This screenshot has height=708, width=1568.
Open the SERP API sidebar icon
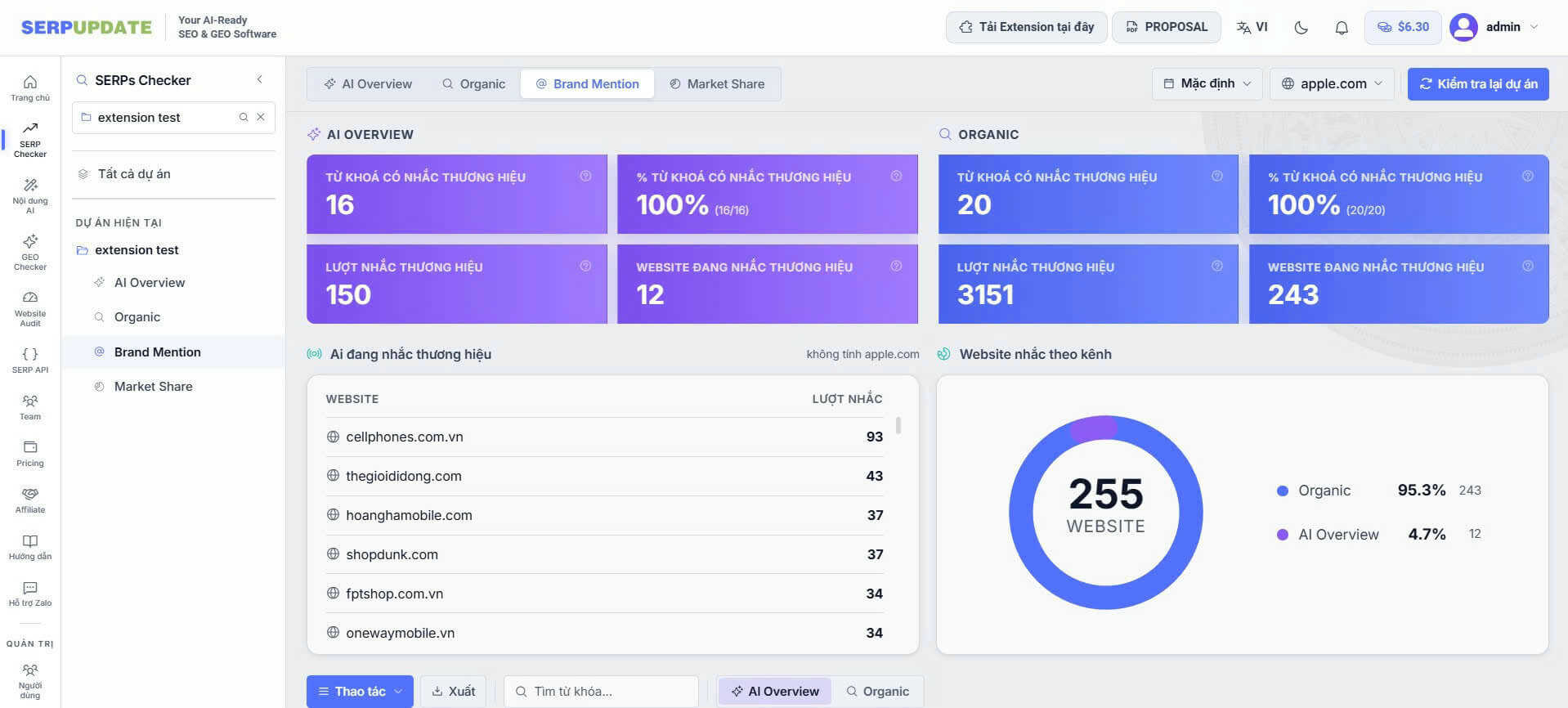point(30,360)
